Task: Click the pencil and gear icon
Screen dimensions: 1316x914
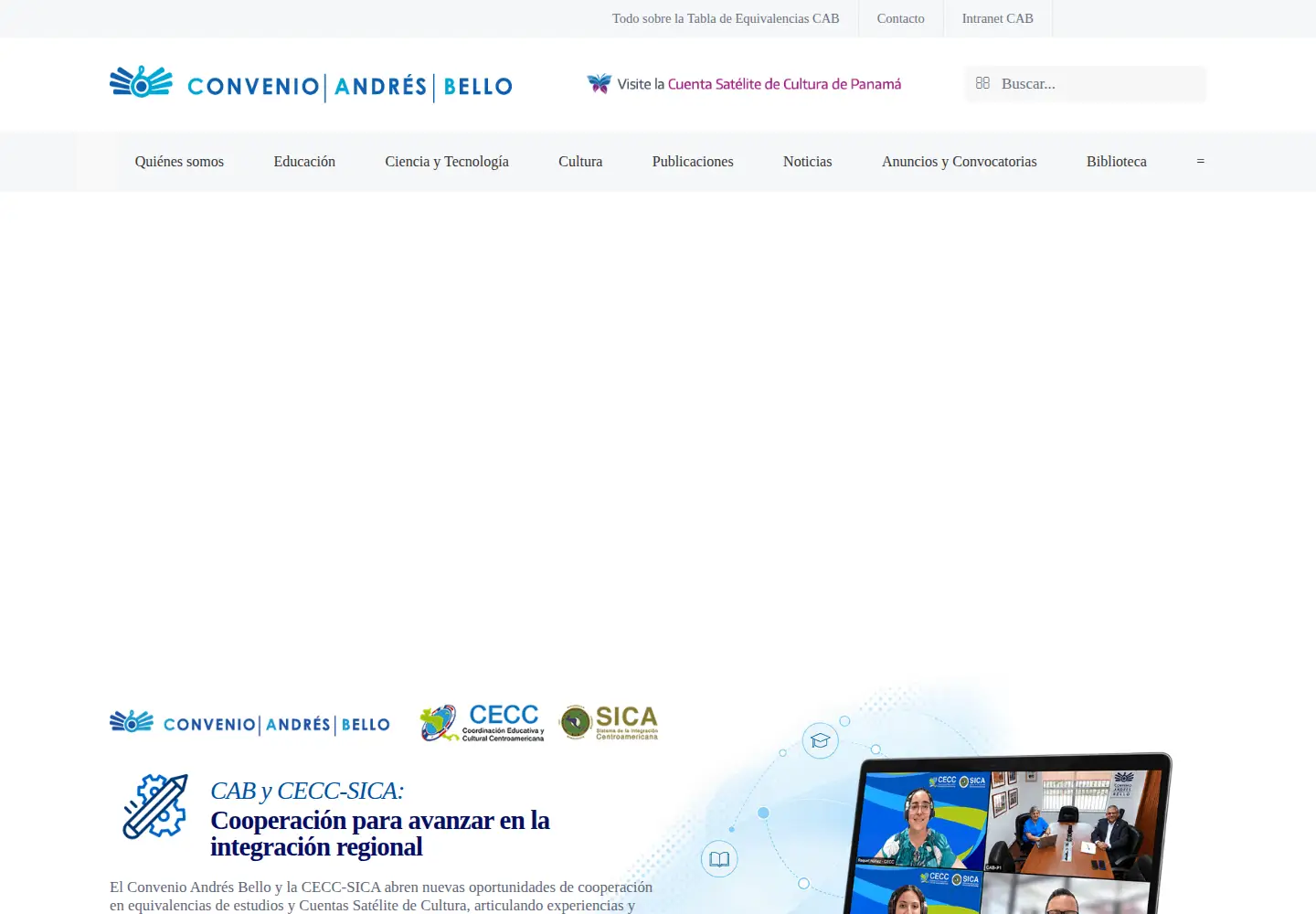Action: point(155,806)
